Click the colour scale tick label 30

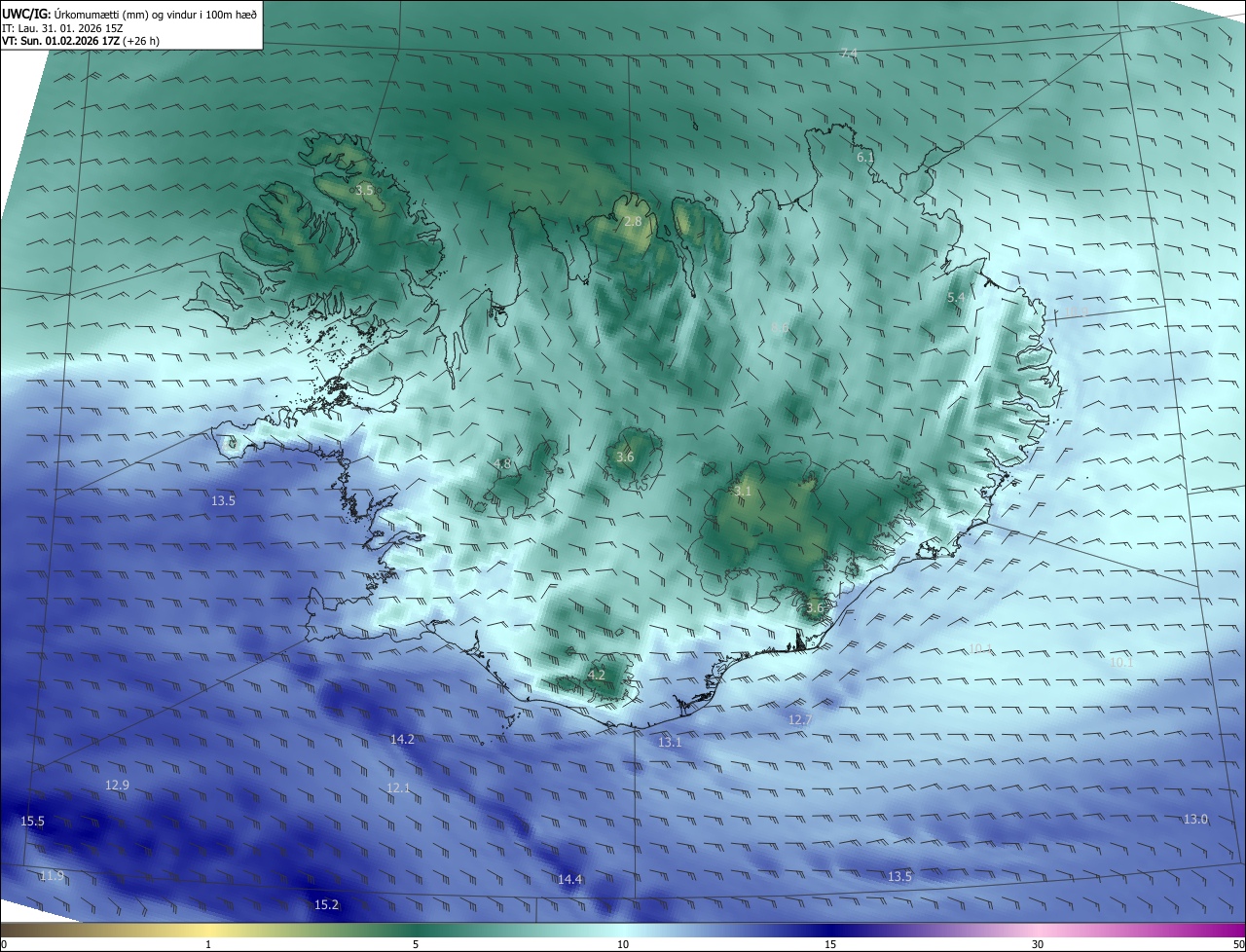tap(1038, 944)
